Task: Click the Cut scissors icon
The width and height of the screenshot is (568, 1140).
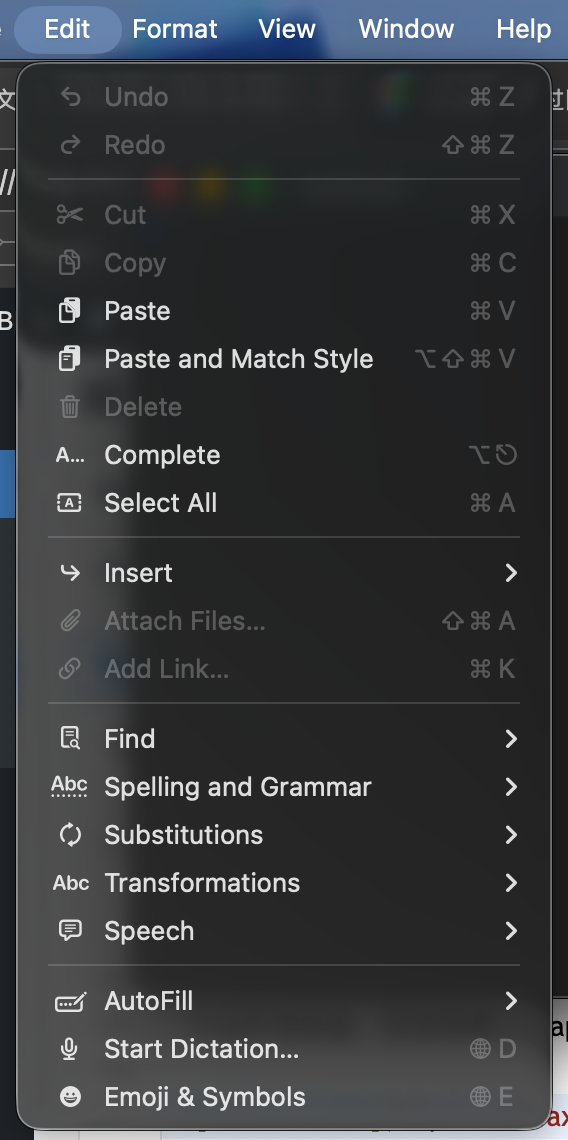Action: [x=70, y=214]
